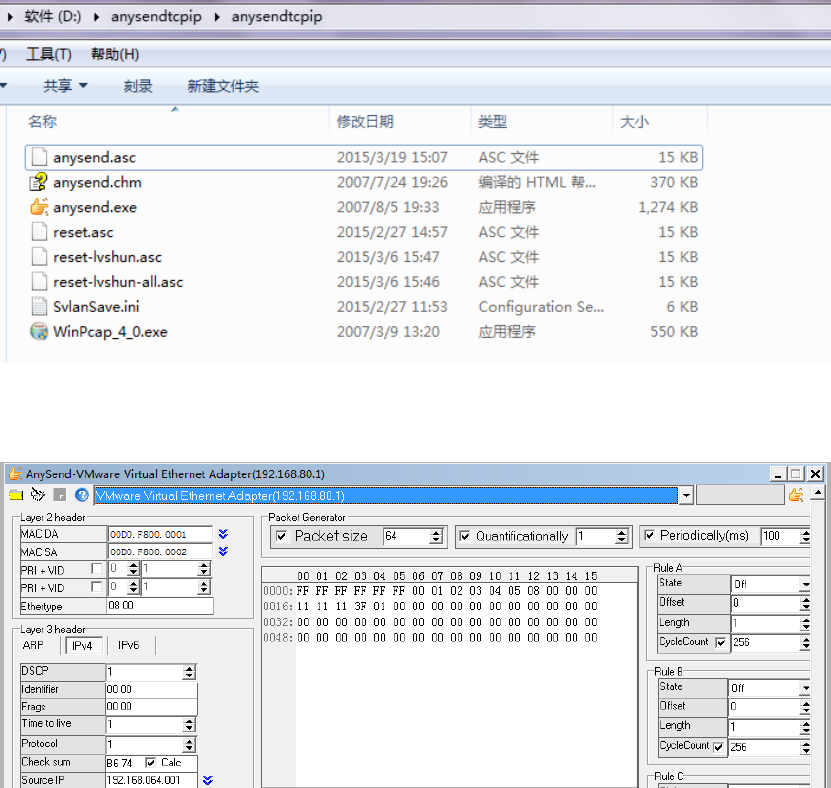Click Rule A Offset value field
The width and height of the screenshot is (831, 788).
(766, 603)
